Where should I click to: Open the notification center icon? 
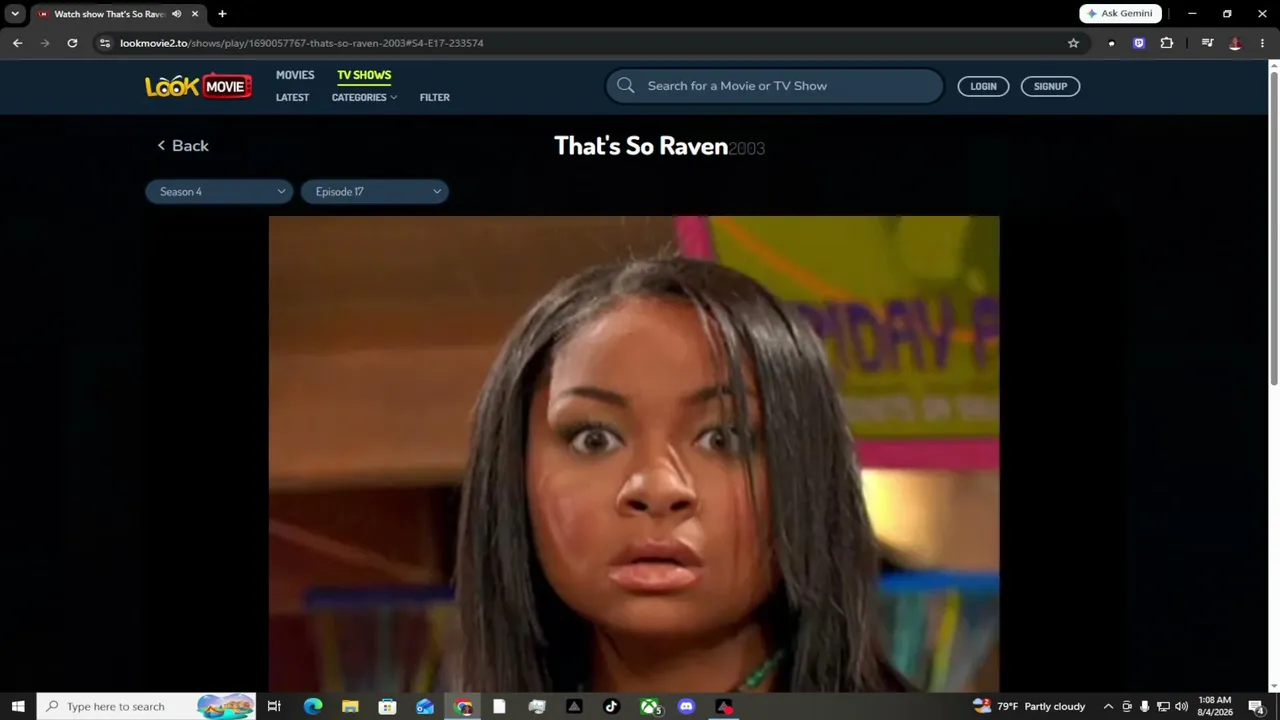(x=1256, y=707)
